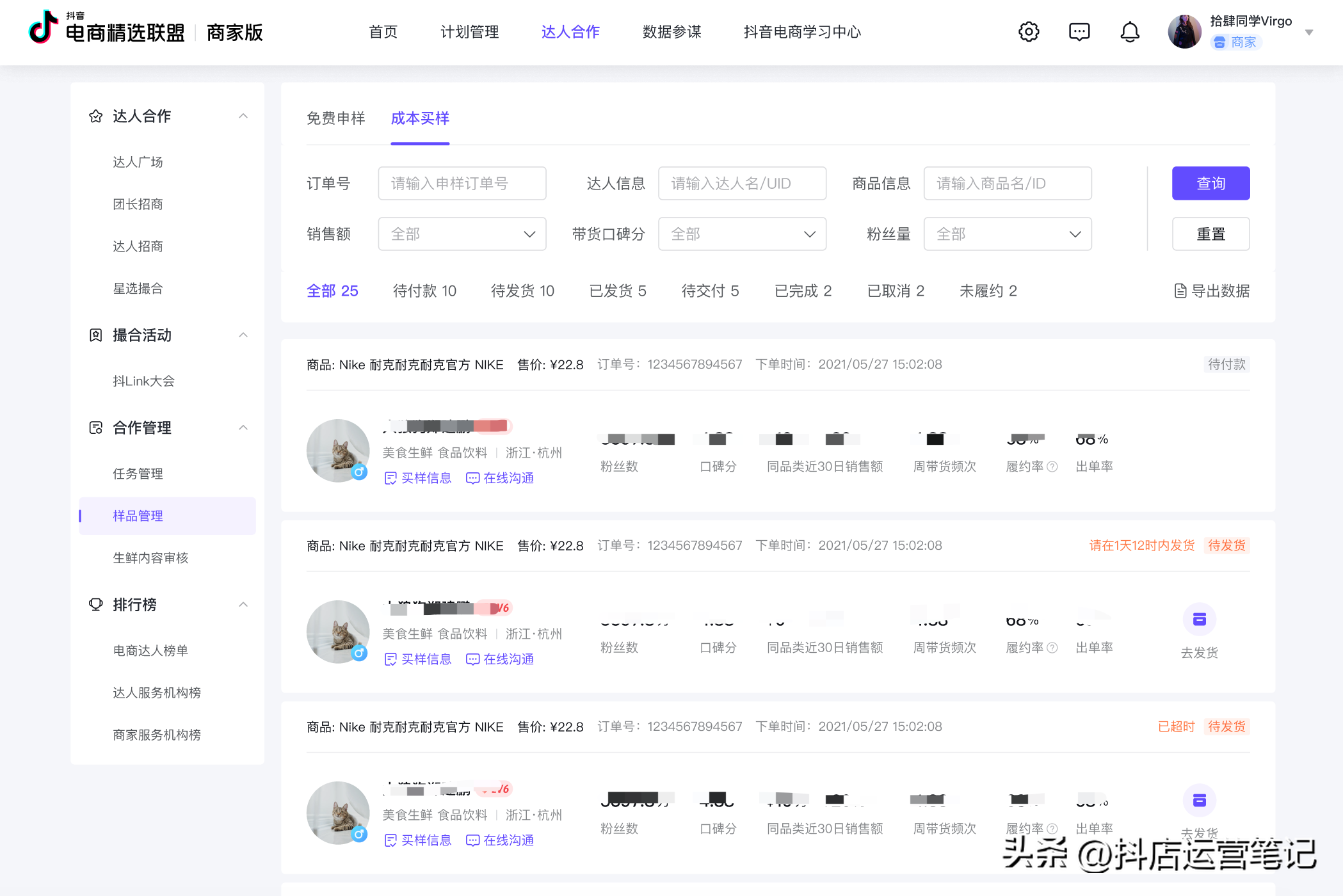Viewport: 1343px width, 896px height.
Task: Click 买样信息 link in 已超时 order
Action: tap(418, 840)
